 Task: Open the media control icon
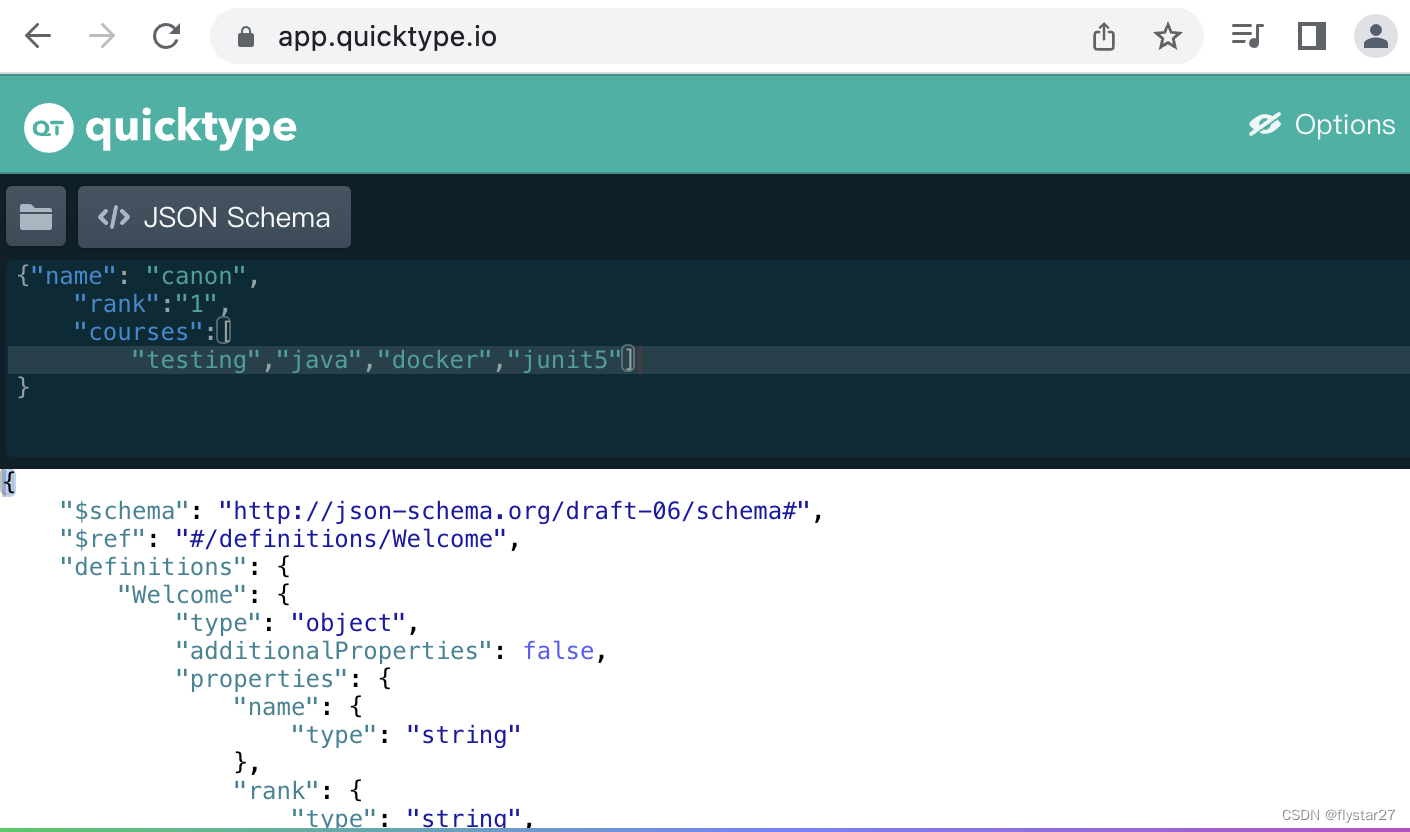1247,37
